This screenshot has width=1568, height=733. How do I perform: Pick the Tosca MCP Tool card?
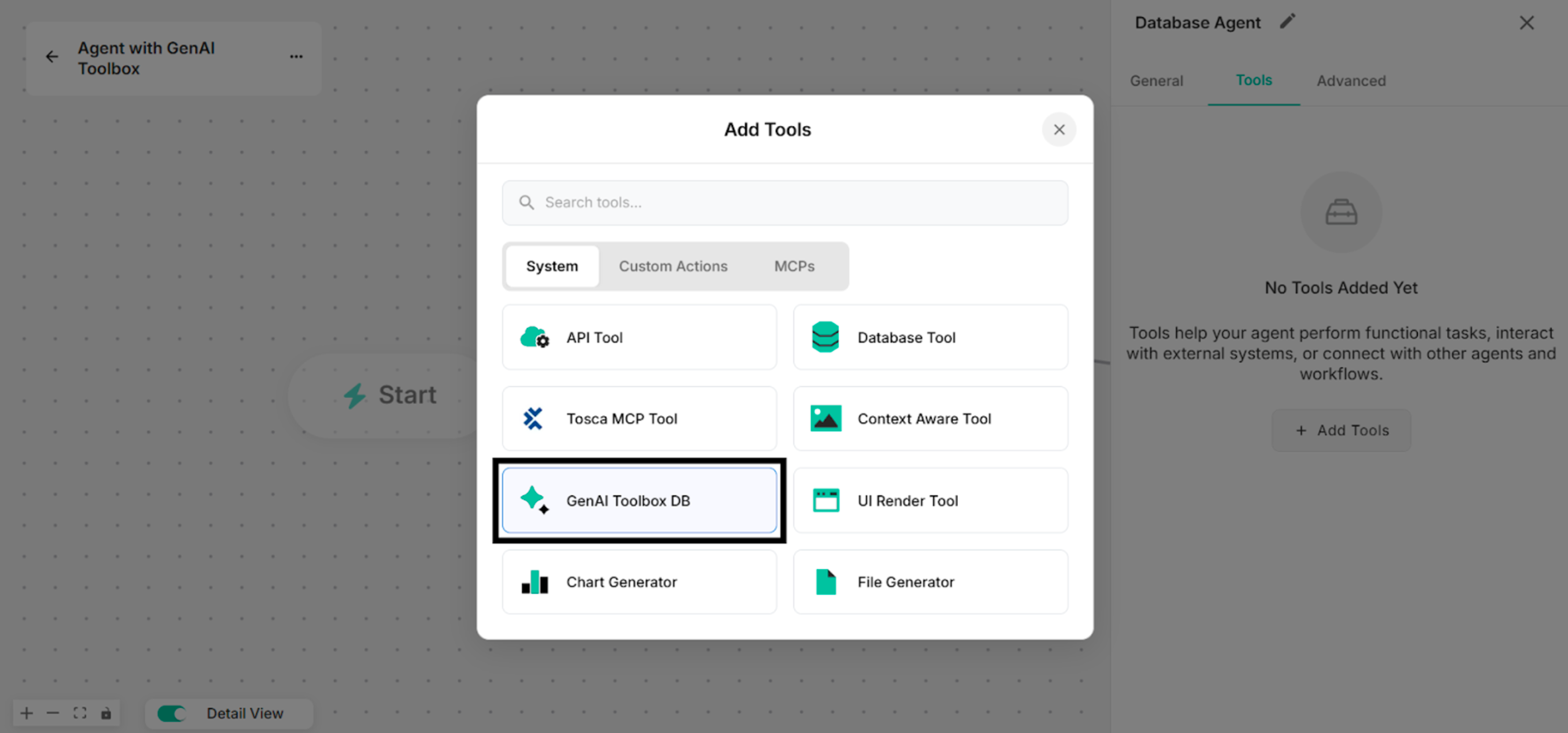(x=639, y=419)
